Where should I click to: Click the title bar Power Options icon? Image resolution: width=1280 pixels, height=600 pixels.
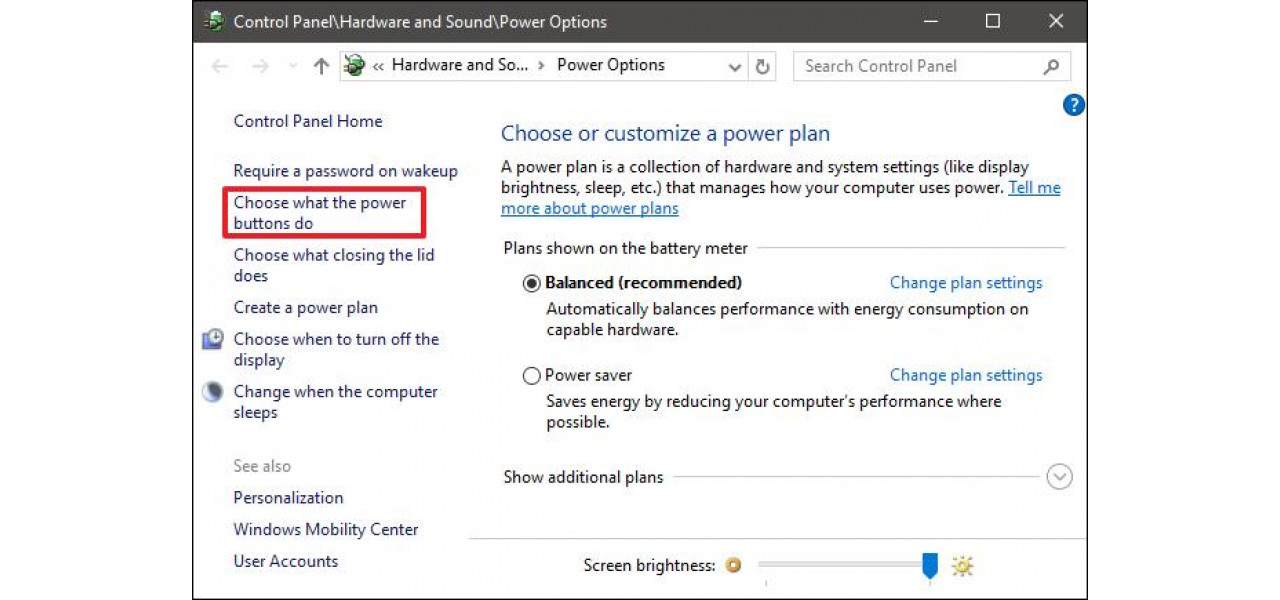coord(213,21)
